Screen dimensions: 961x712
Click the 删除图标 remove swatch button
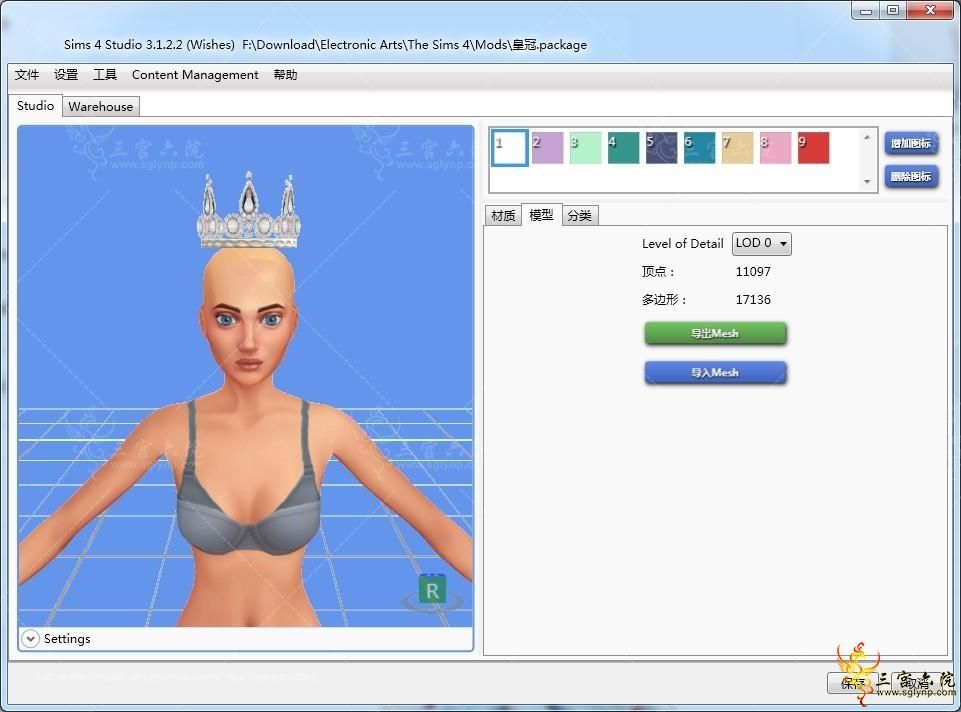[x=911, y=176]
